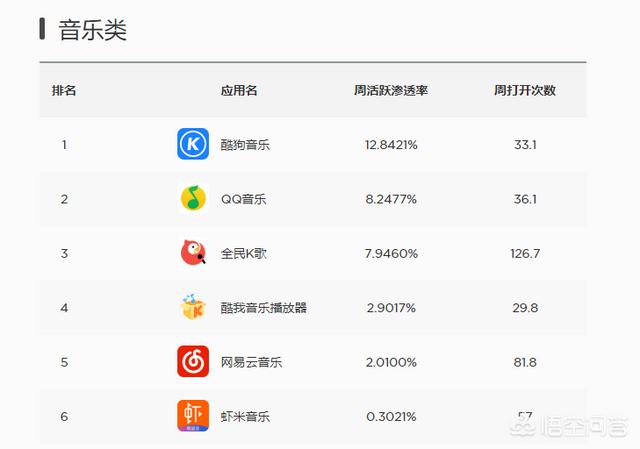
Task: Click the open count 33.1
Action: [x=525, y=145]
